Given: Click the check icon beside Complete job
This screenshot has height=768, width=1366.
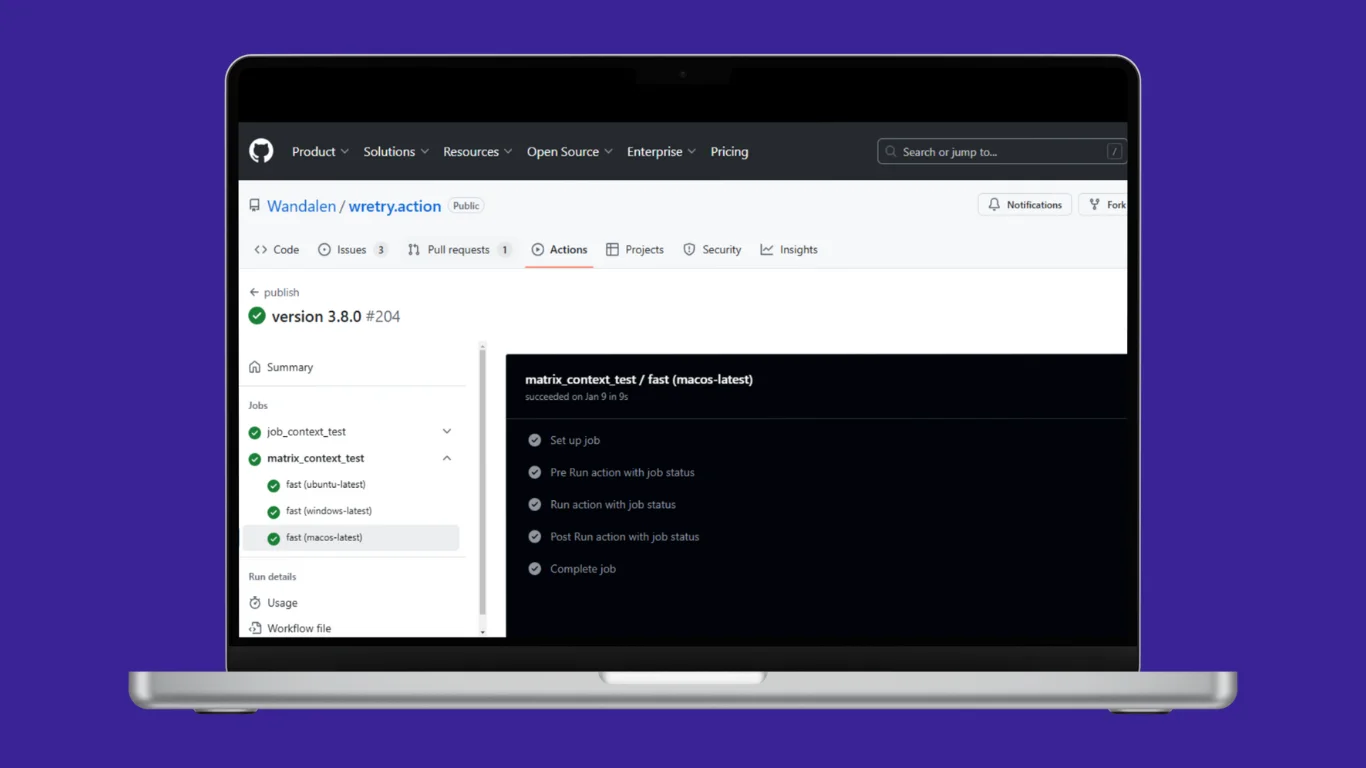Looking at the screenshot, I should pos(534,568).
